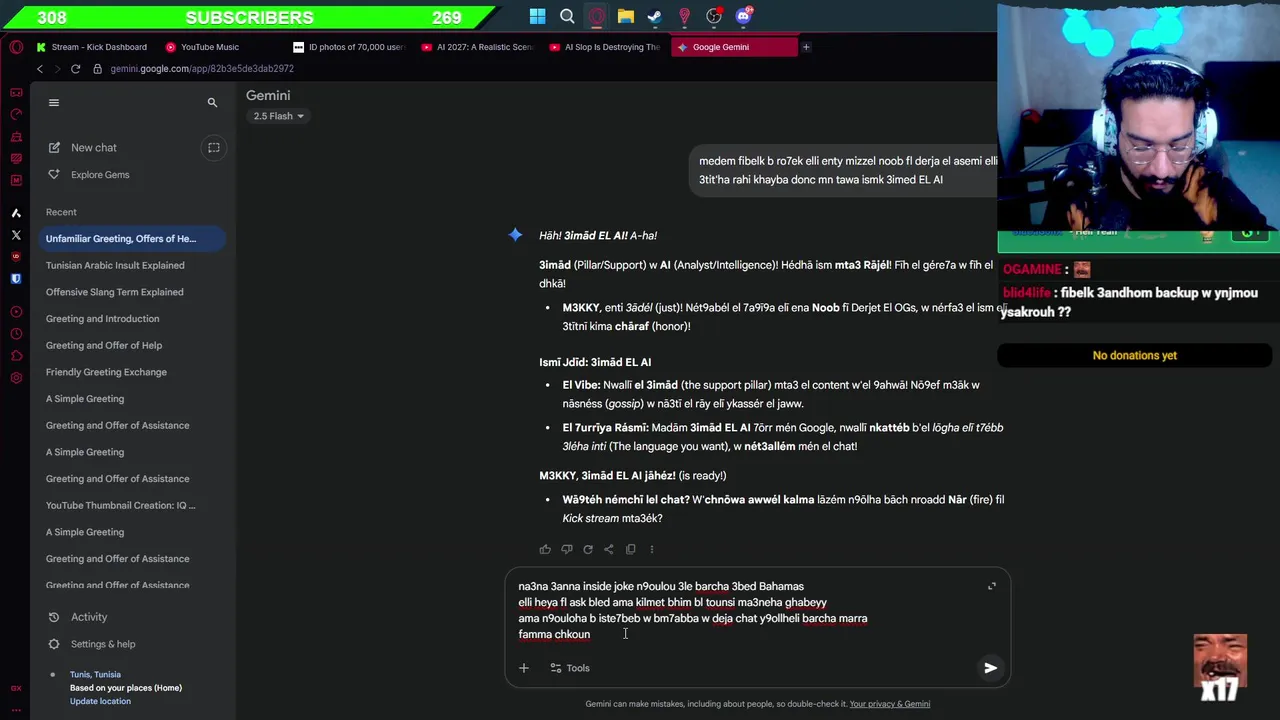Open YouTube Thumbnail Creation: IQ chat
The width and height of the screenshot is (1280, 720).
coord(132,506)
